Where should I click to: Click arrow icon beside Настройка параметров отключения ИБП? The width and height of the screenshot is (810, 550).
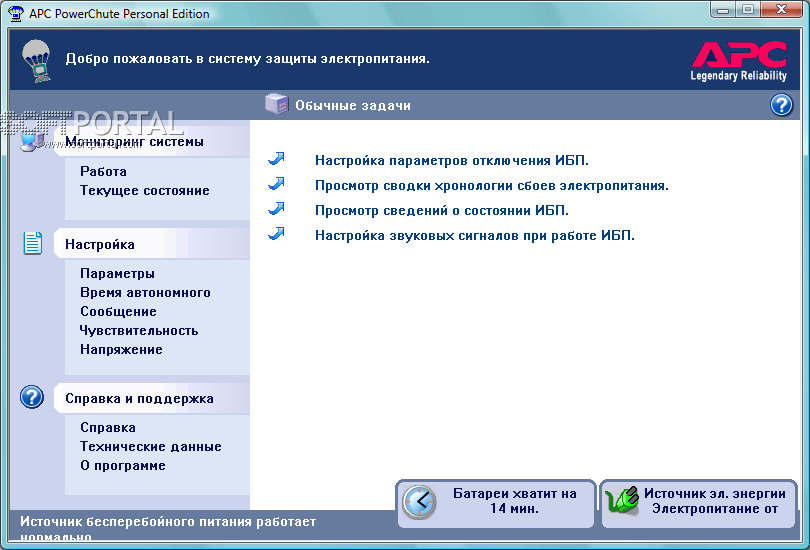276,159
